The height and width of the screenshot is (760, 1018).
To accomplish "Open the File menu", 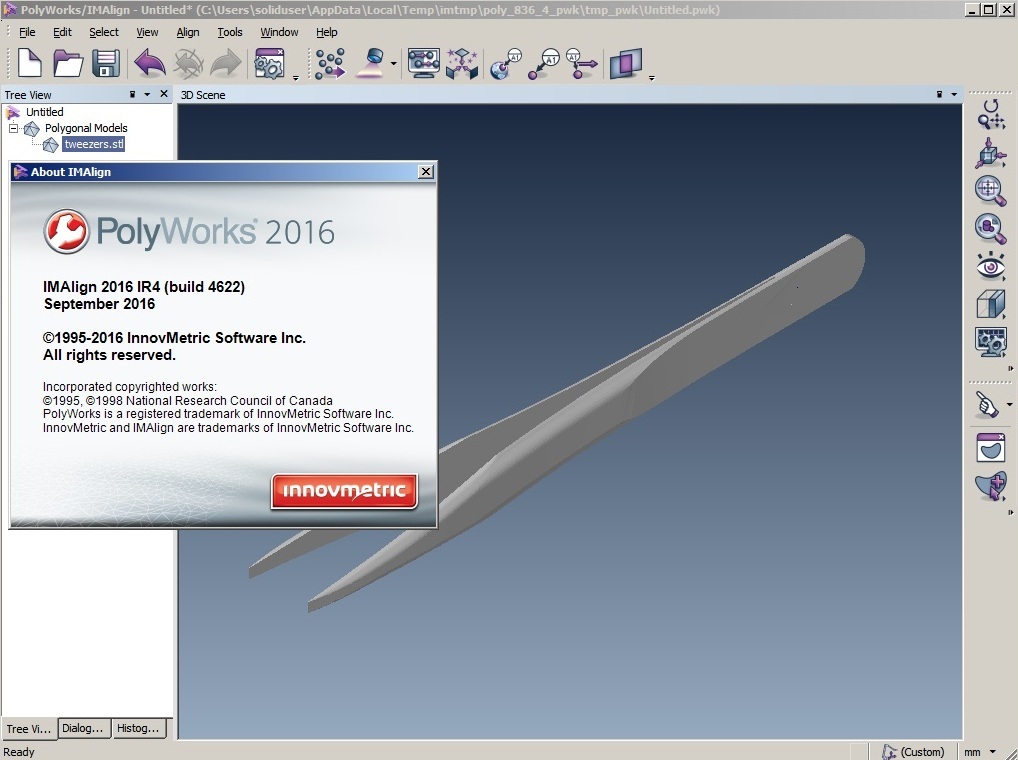I will point(27,32).
